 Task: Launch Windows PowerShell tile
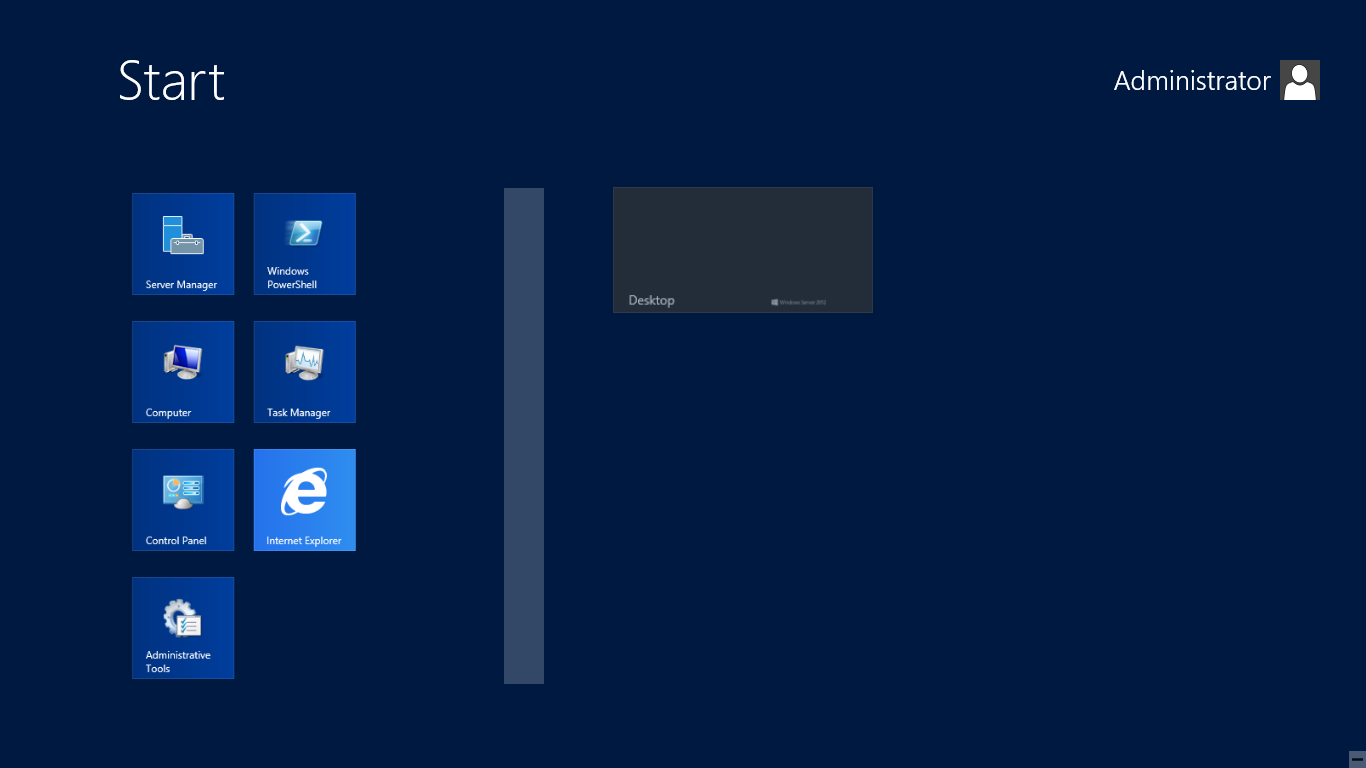click(305, 244)
